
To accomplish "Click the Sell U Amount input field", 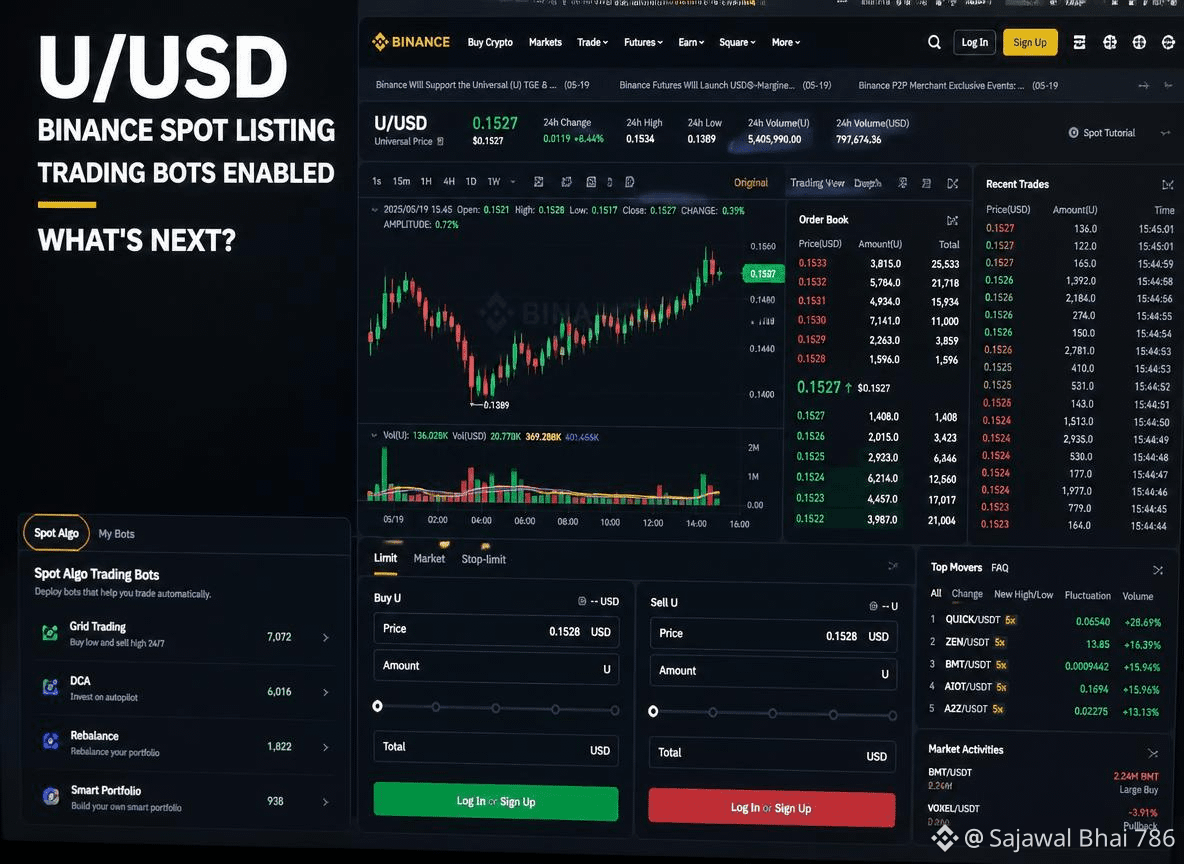I will (x=773, y=671).
